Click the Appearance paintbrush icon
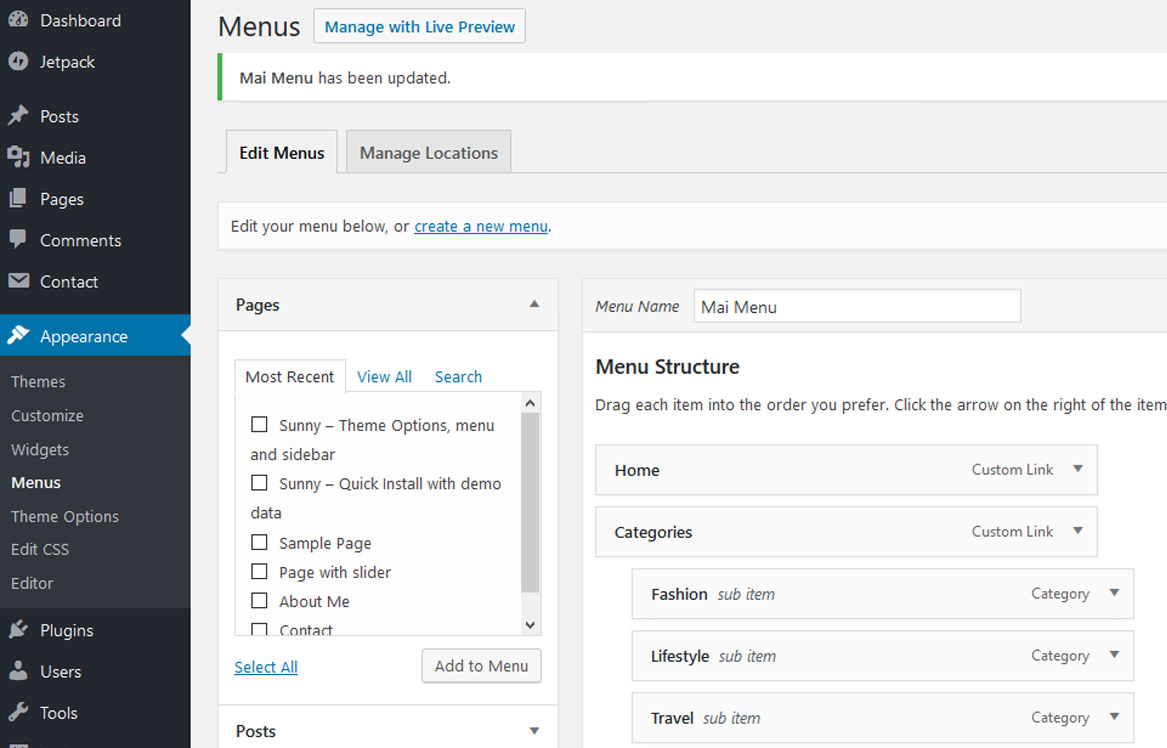1167x748 pixels. point(19,335)
